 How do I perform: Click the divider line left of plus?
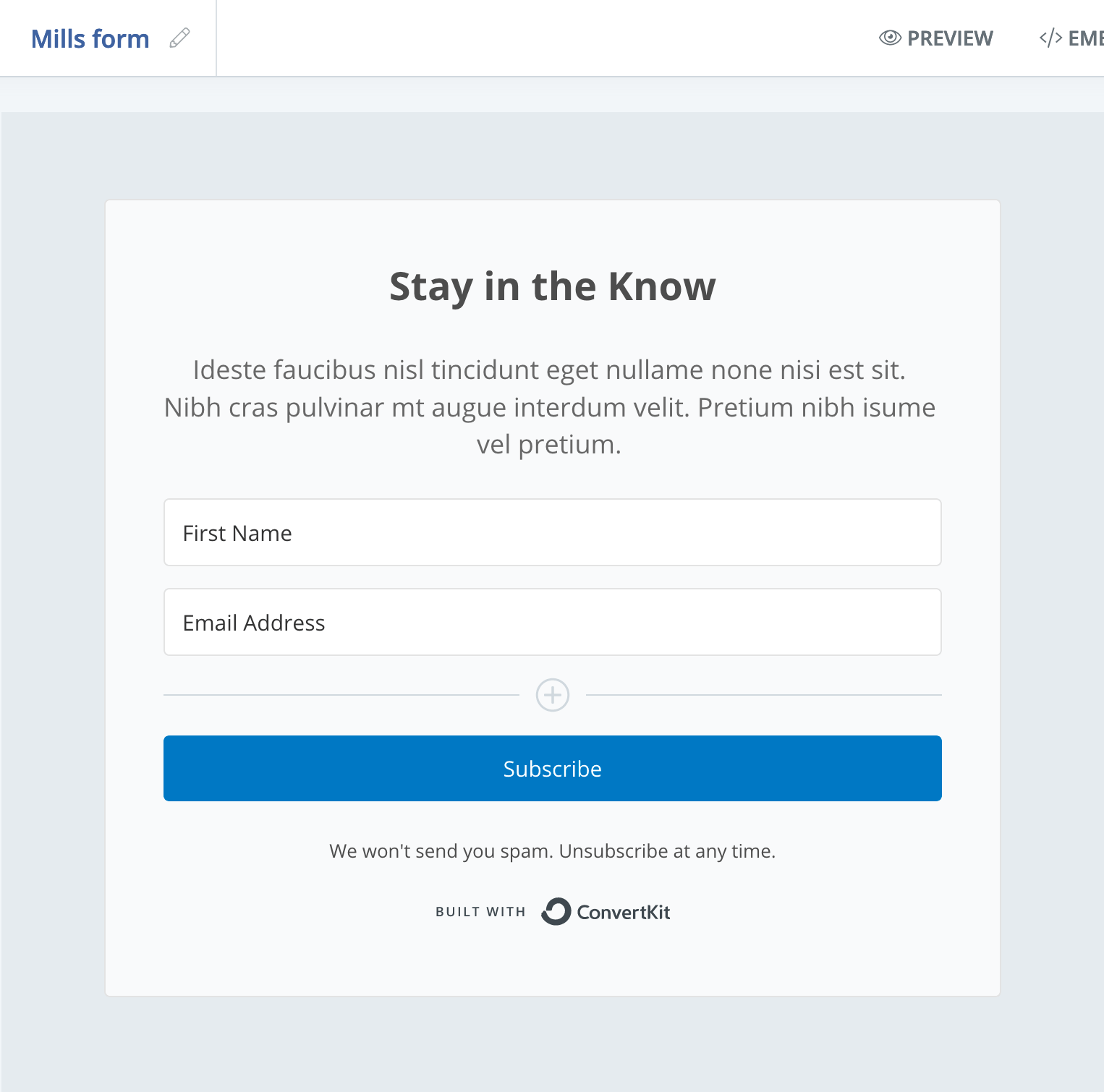pos(341,695)
